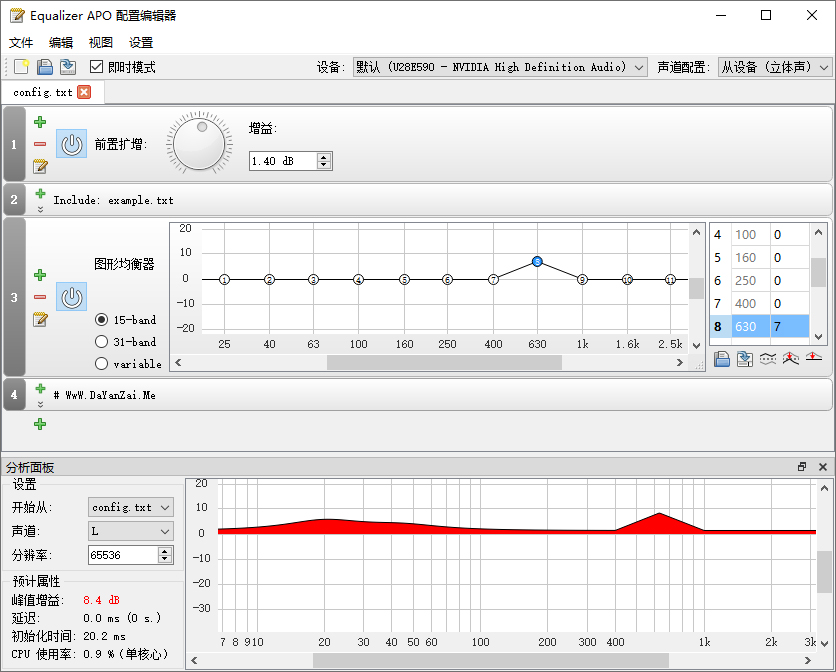Uncheck the 即时模式 checkbox
Image resolution: width=836 pixels, height=672 pixels.
pyautogui.click(x=94, y=67)
